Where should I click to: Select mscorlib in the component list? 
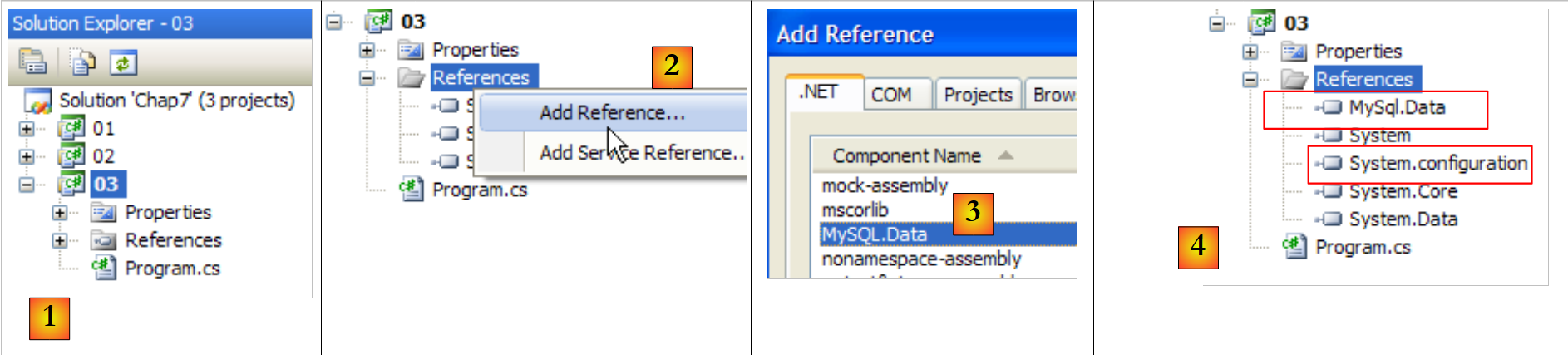point(855,210)
